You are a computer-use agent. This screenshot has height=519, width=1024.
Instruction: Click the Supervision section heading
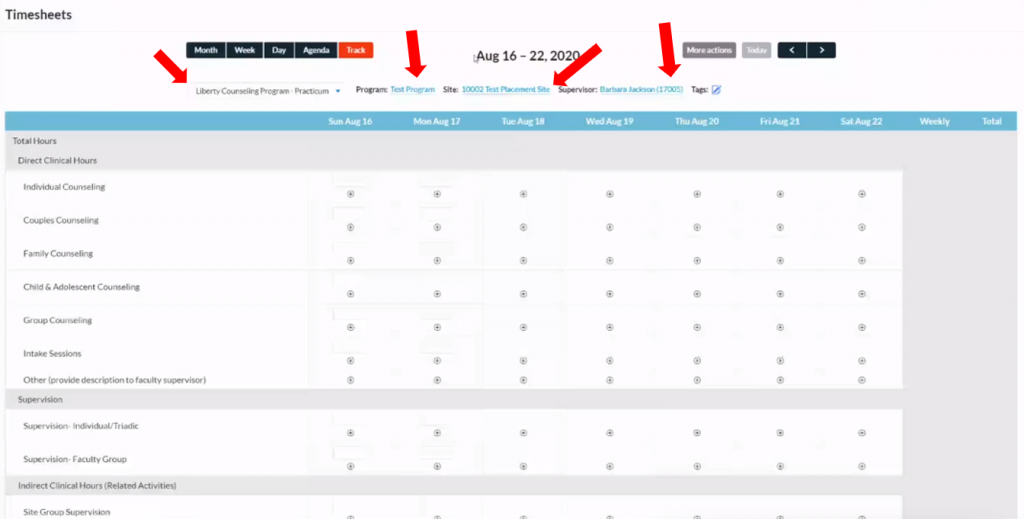40,399
